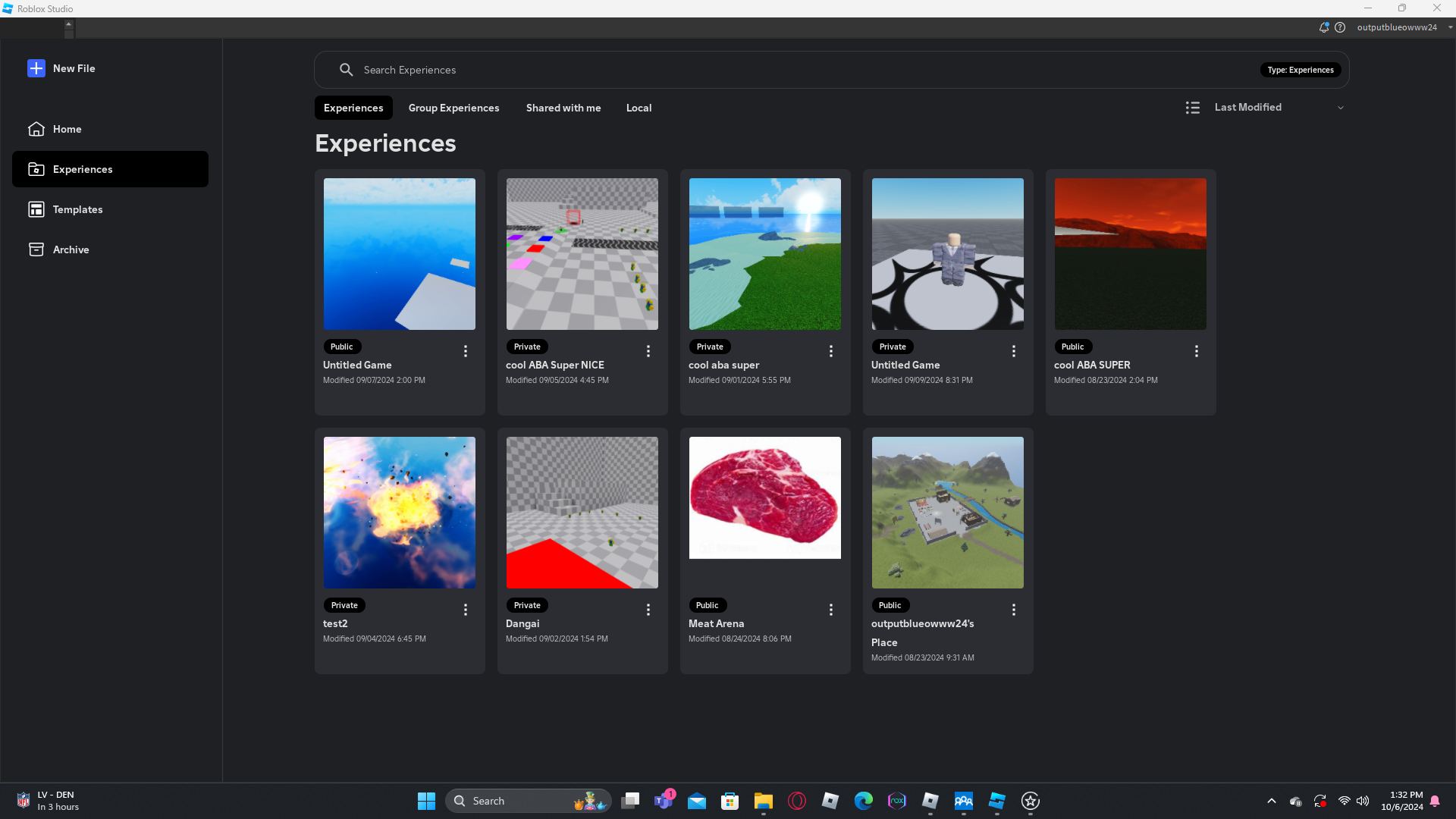Click the notifications bell icon
This screenshot has width=1456, height=819.
pos(1323,27)
